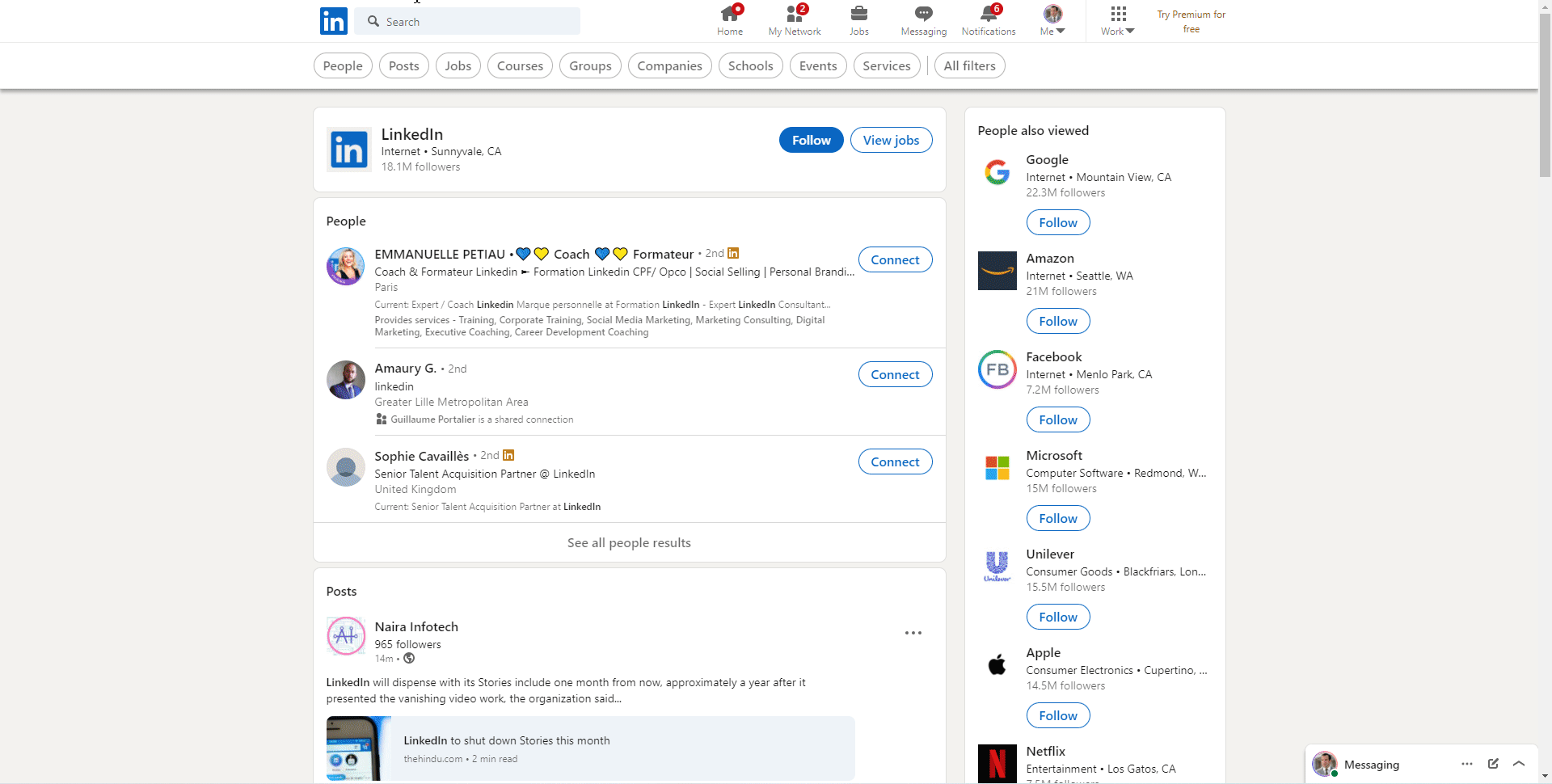Open the article preview thumbnail image
The height and width of the screenshot is (784, 1552).
[x=359, y=748]
